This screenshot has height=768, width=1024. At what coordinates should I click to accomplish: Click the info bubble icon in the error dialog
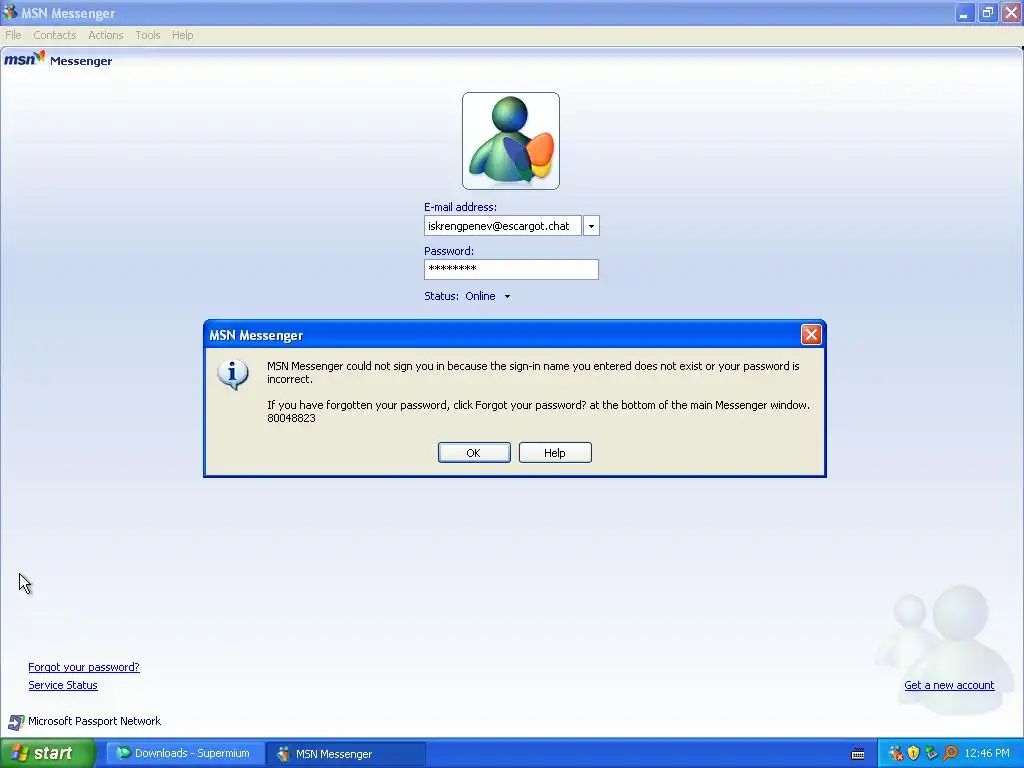[232, 375]
